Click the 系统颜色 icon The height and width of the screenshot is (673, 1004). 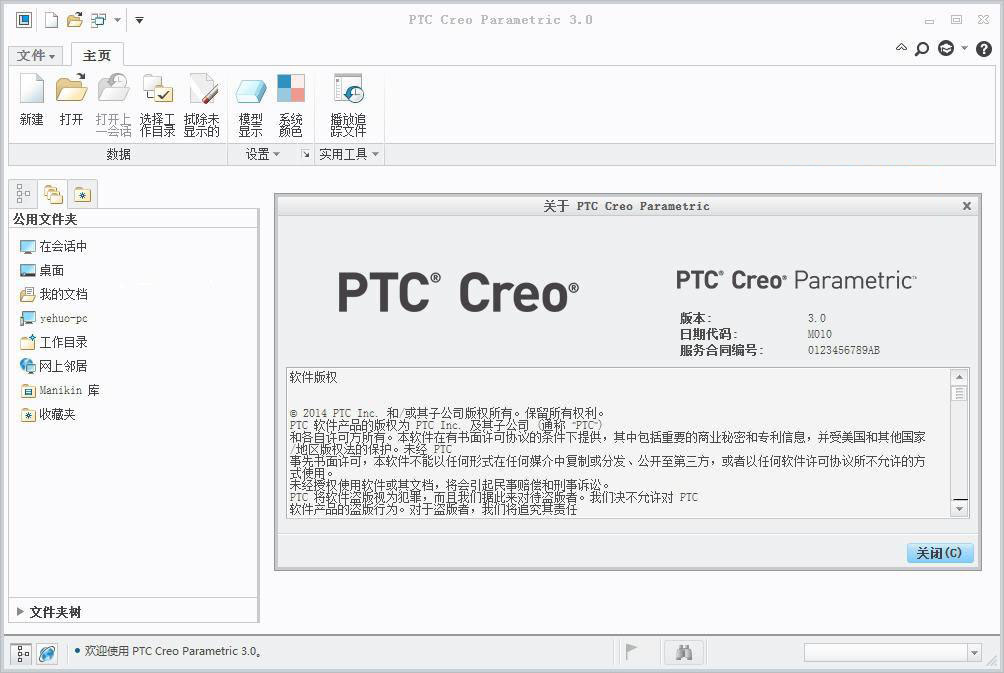tap(290, 100)
